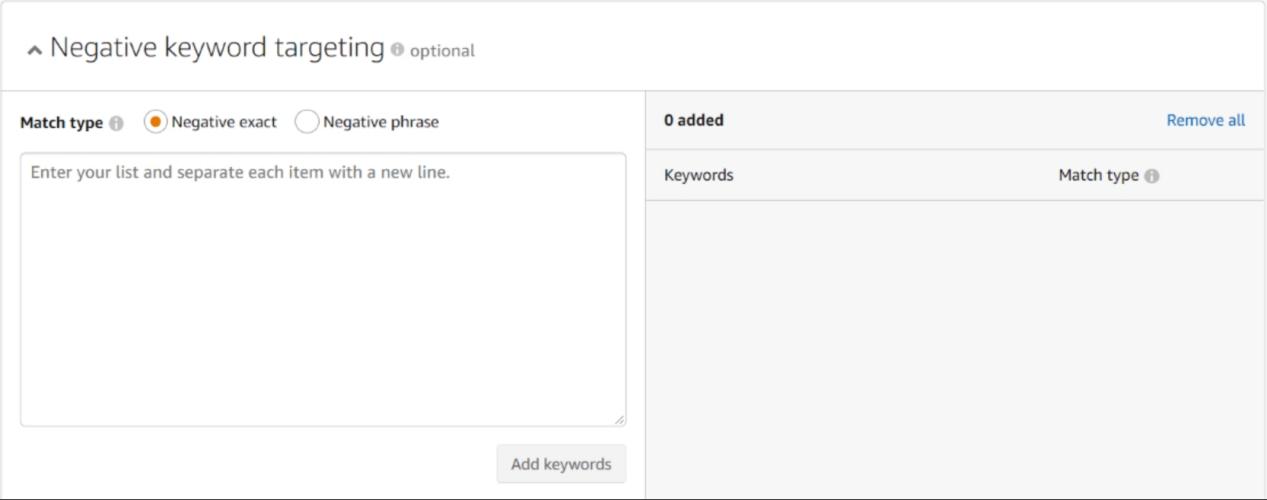Select the Negative exact radio button
Screen dimensions: 1267x500
(x=155, y=122)
